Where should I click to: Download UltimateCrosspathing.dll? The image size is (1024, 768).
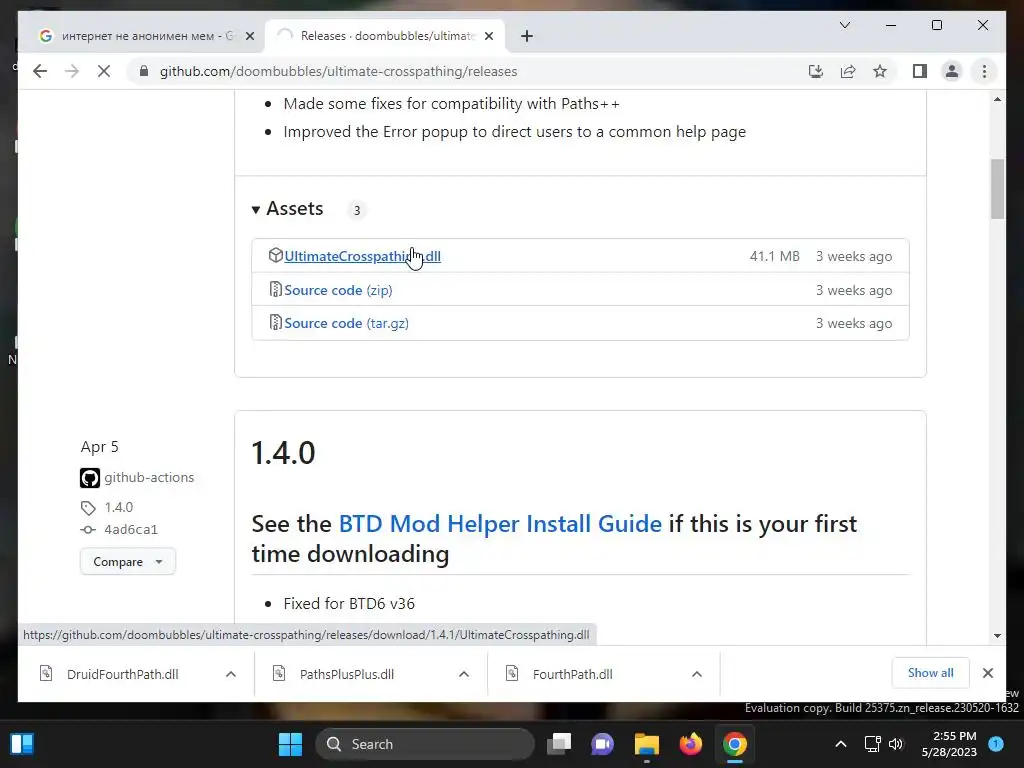click(x=362, y=256)
